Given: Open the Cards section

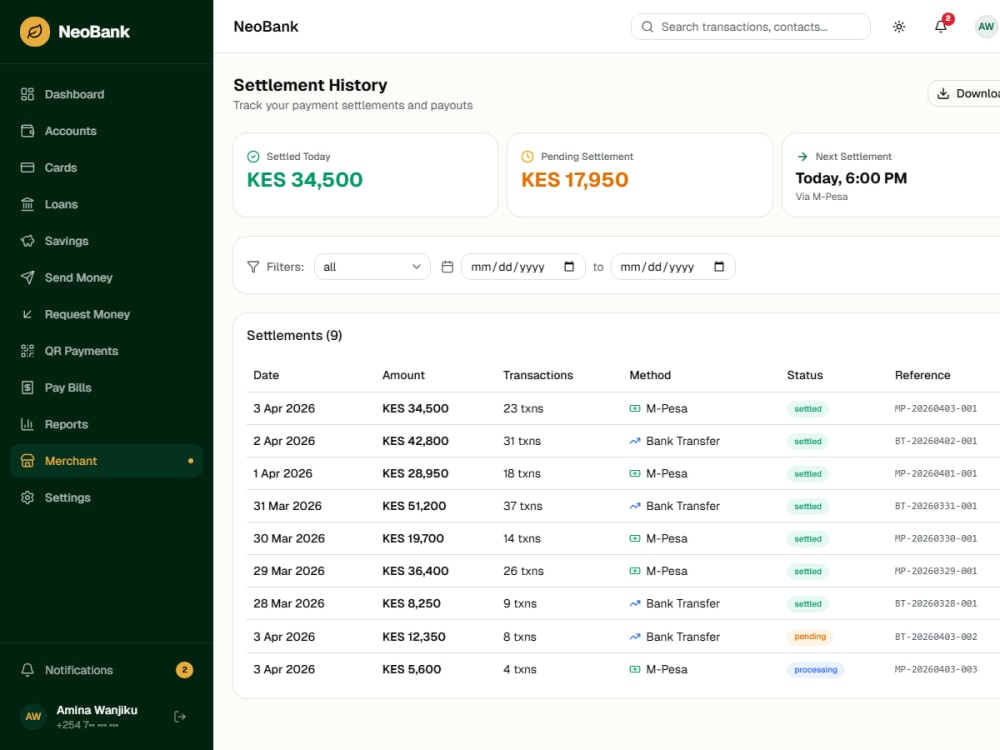Looking at the screenshot, I should pos(107,168).
